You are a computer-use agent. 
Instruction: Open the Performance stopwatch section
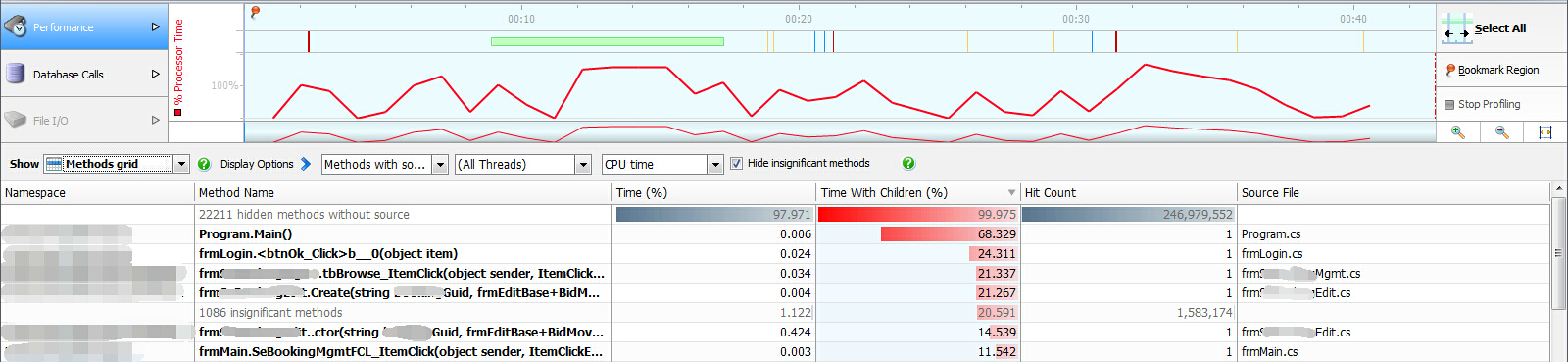pyautogui.click(x=84, y=26)
